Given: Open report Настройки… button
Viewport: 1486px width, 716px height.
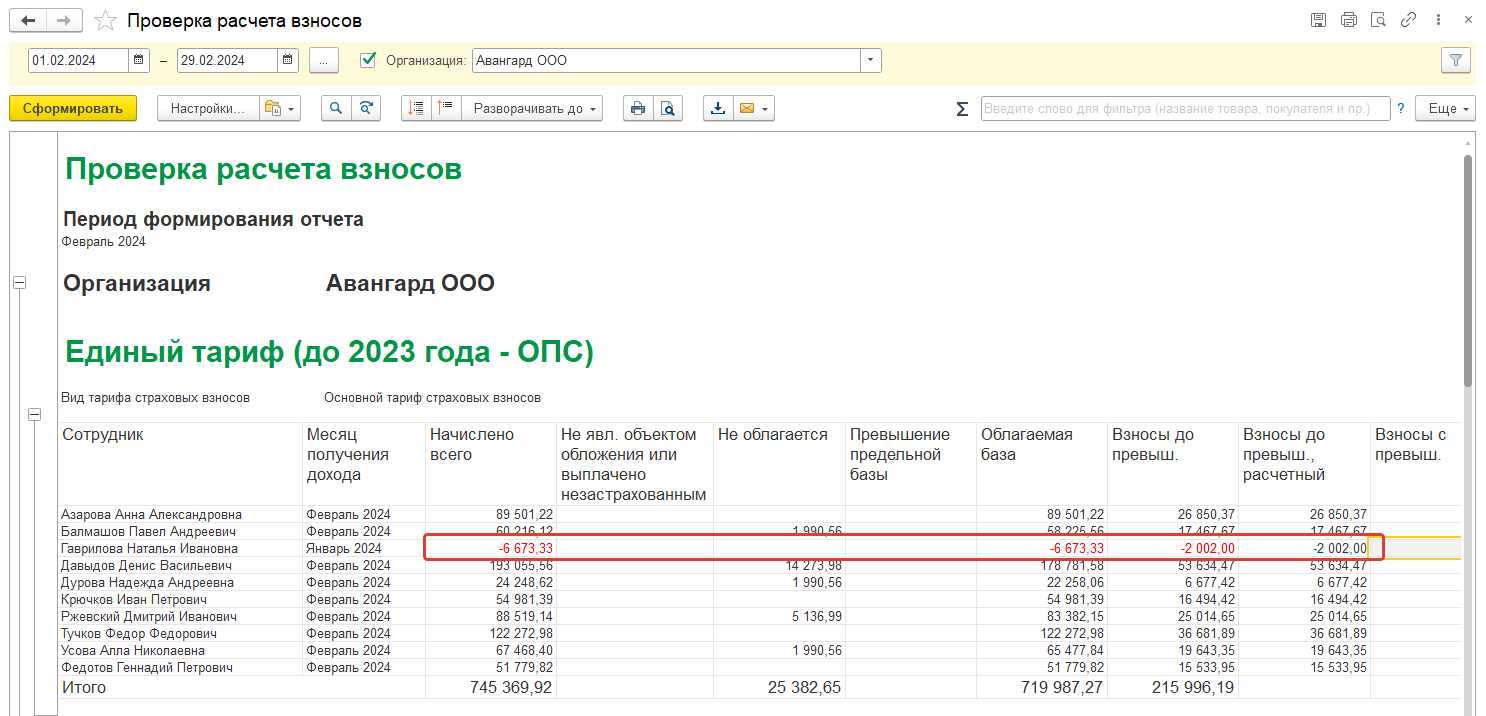Looking at the screenshot, I should coord(208,108).
